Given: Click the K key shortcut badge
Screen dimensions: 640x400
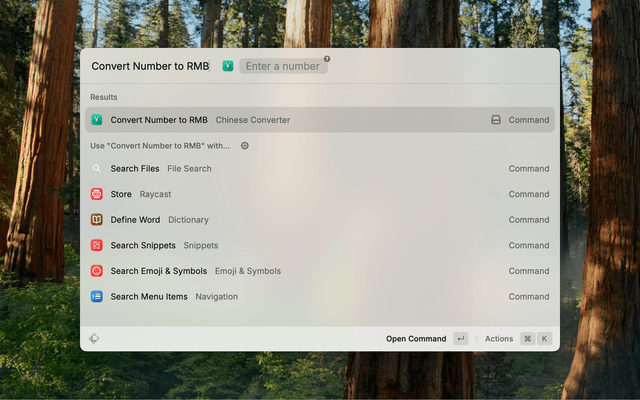Looking at the screenshot, I should [x=544, y=338].
